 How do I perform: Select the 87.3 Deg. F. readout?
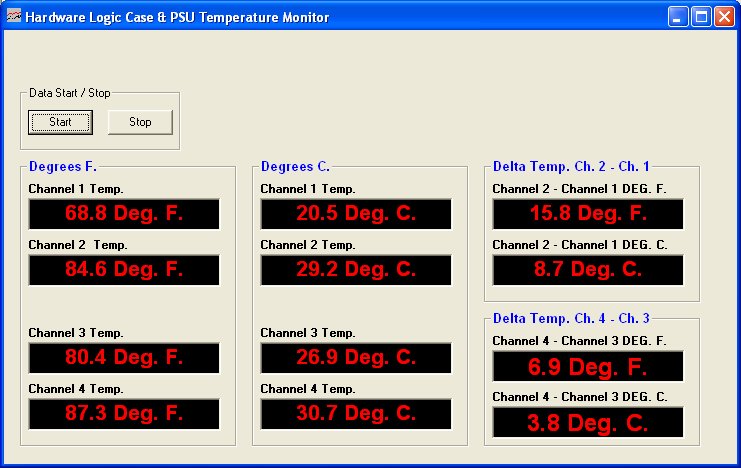point(124,414)
